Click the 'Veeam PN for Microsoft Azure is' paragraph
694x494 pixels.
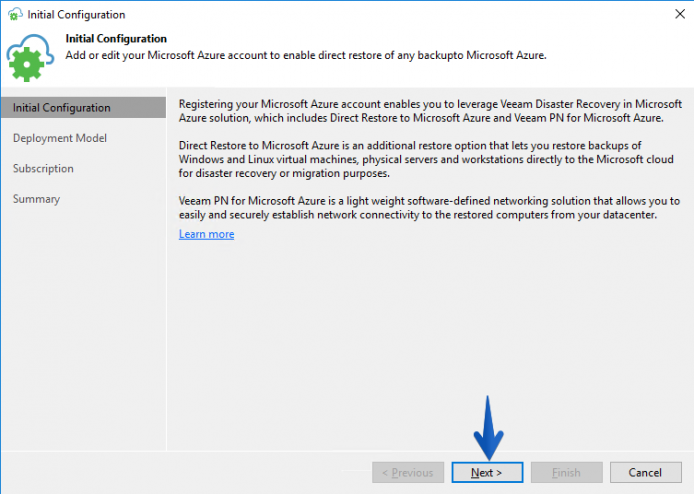[429, 208]
